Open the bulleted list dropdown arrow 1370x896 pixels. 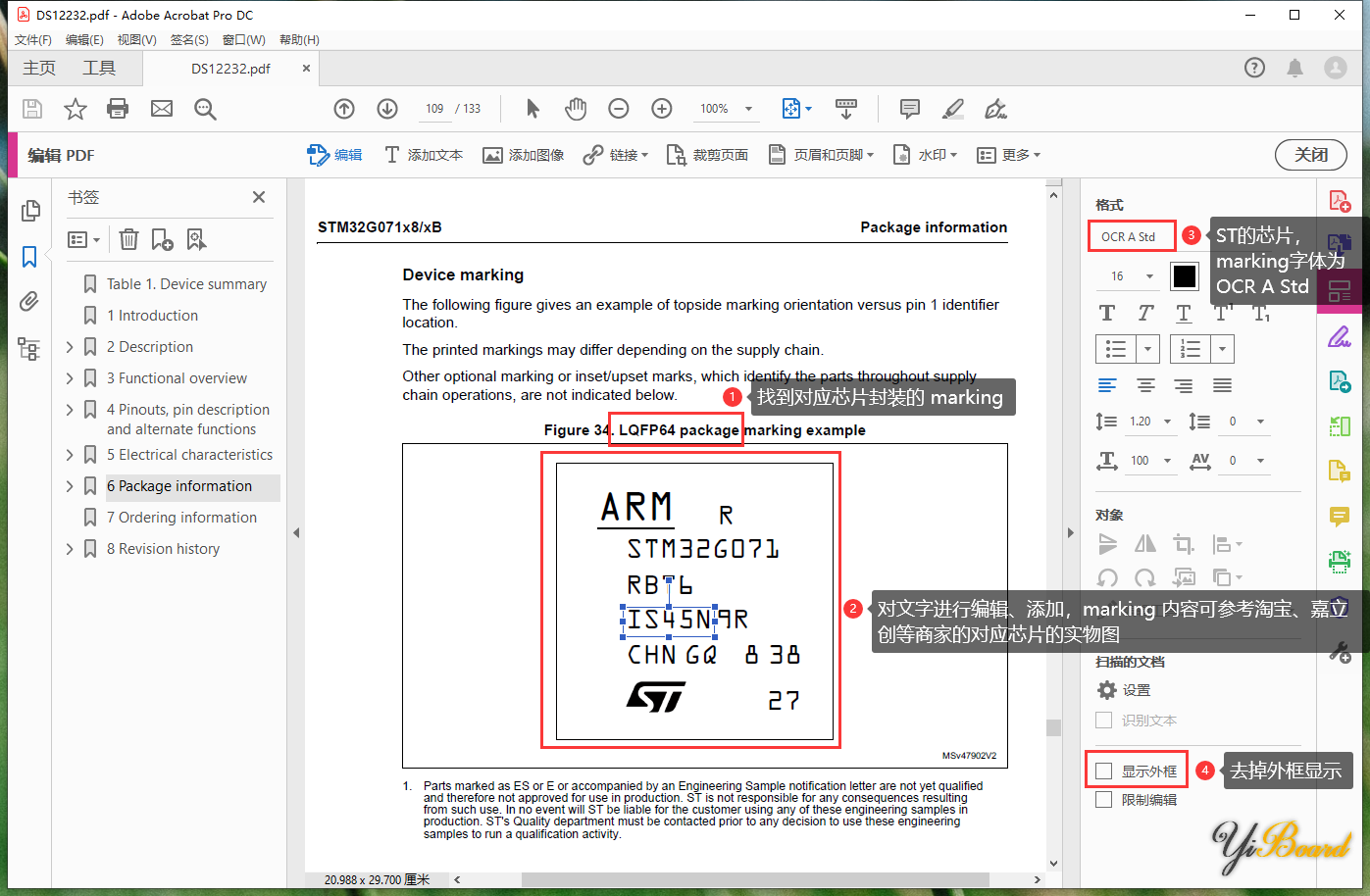tap(1149, 349)
